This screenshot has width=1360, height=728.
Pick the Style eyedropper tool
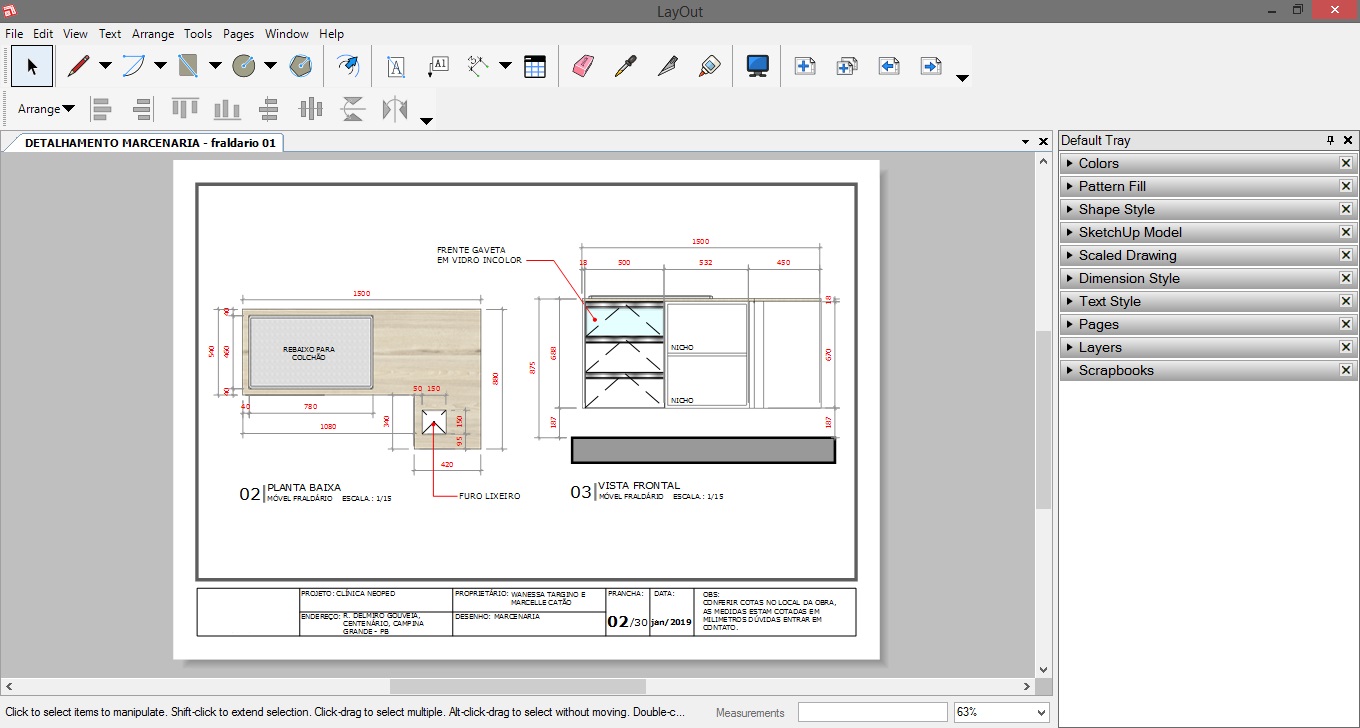tap(625, 65)
